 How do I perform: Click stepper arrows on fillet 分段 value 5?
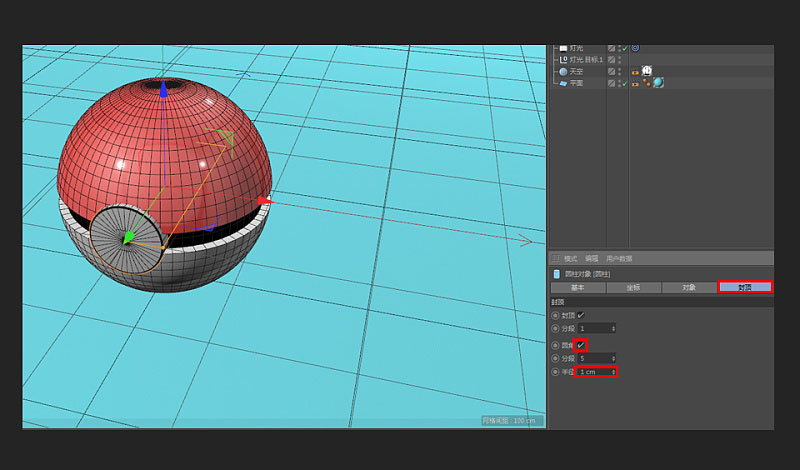point(613,358)
